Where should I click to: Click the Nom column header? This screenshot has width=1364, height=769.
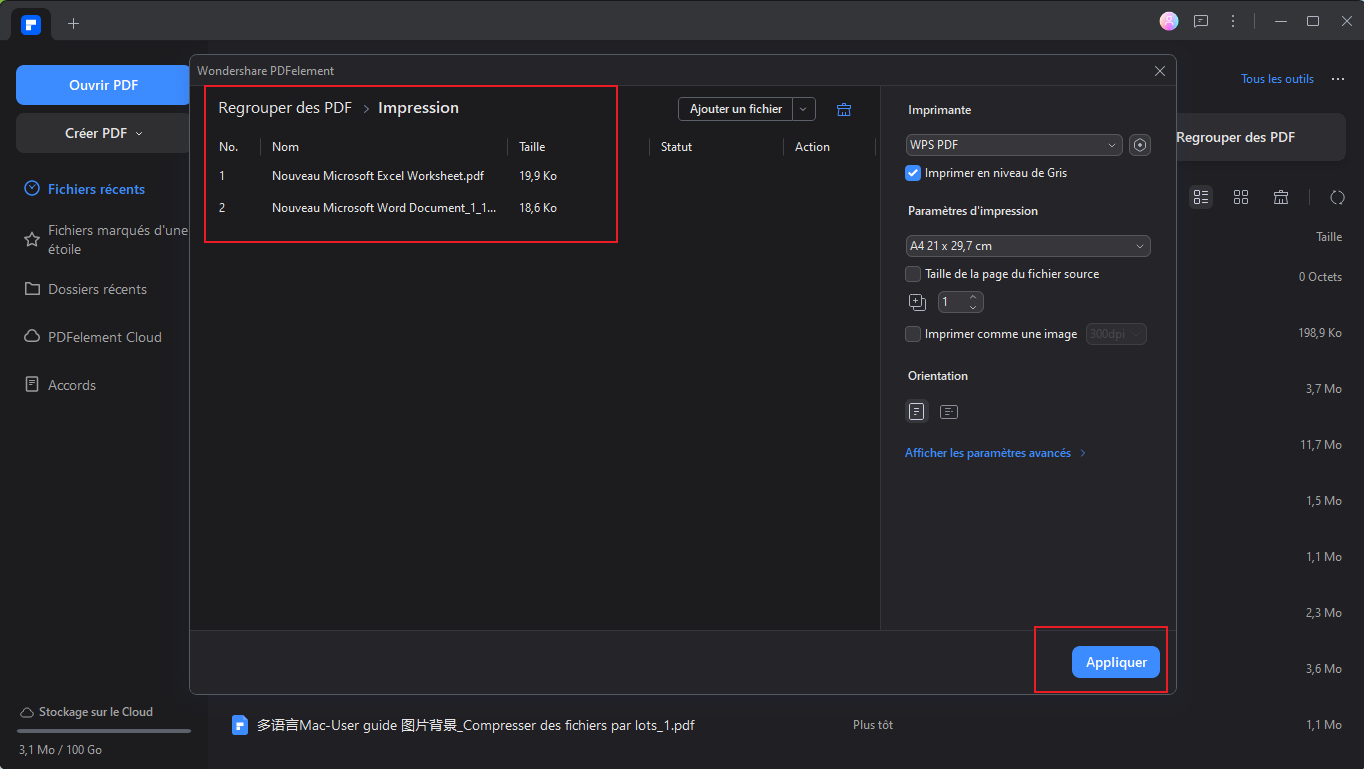pos(285,147)
